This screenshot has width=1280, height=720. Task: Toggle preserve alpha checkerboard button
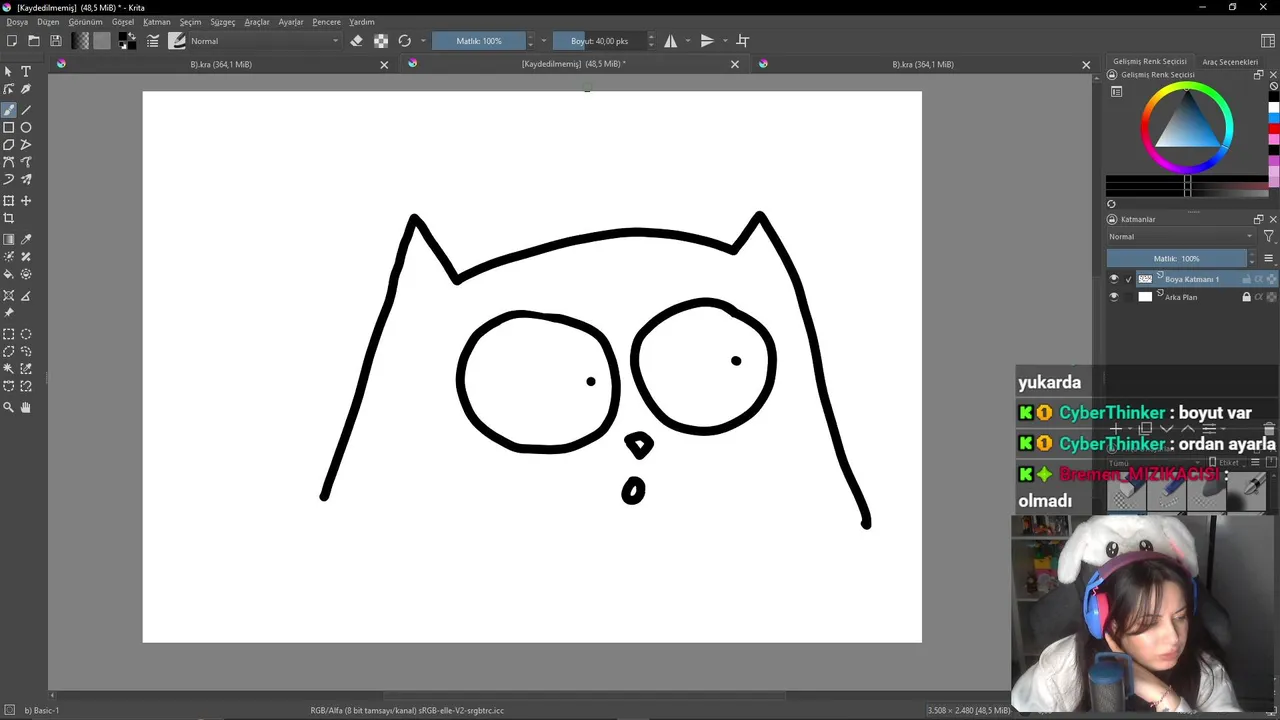click(x=381, y=41)
